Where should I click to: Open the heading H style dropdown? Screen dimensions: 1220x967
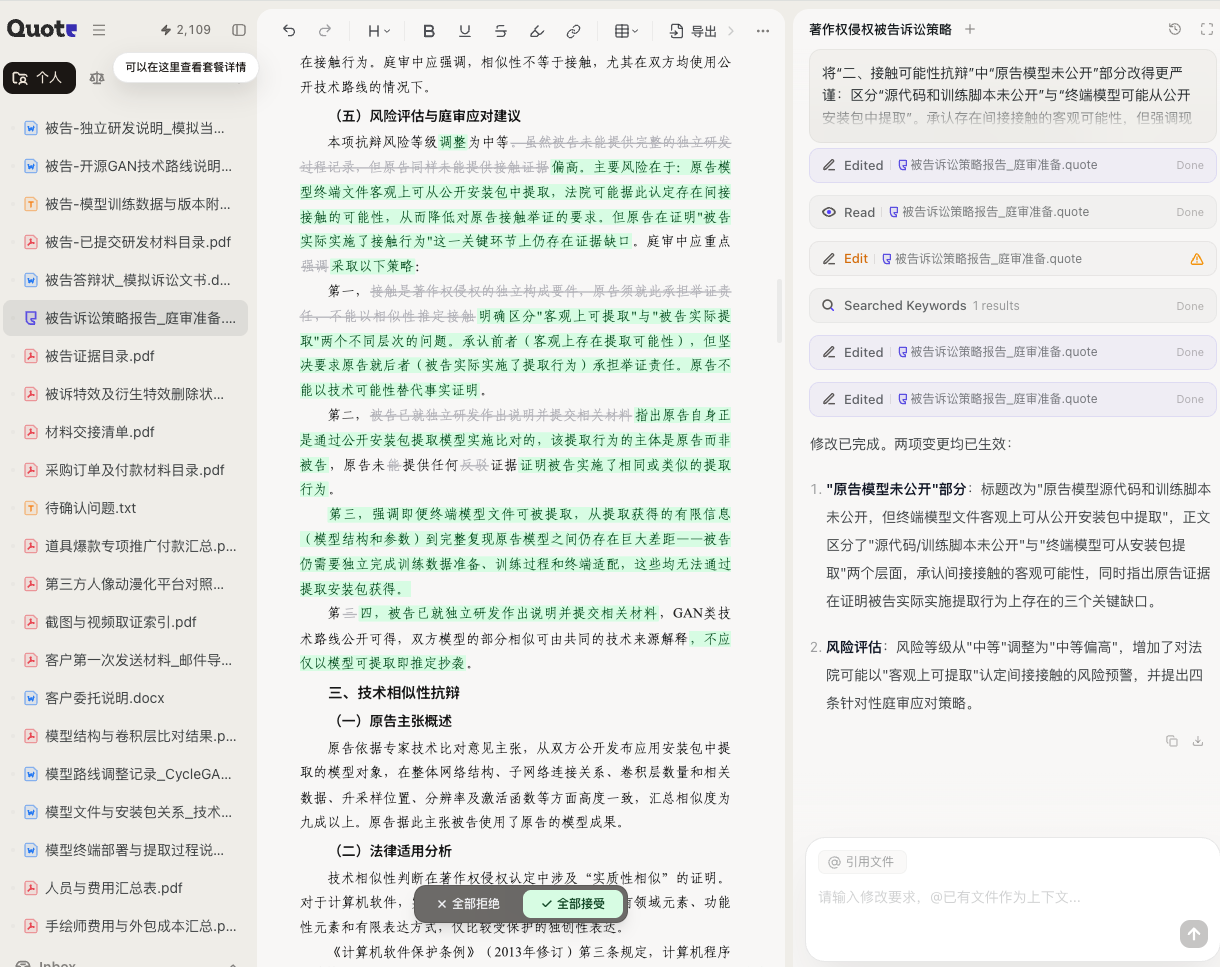[379, 31]
